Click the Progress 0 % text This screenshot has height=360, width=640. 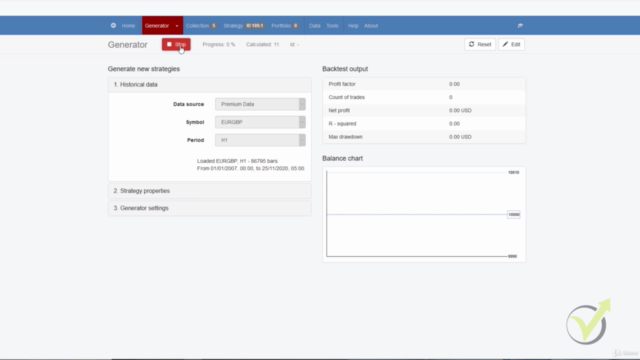(219, 44)
